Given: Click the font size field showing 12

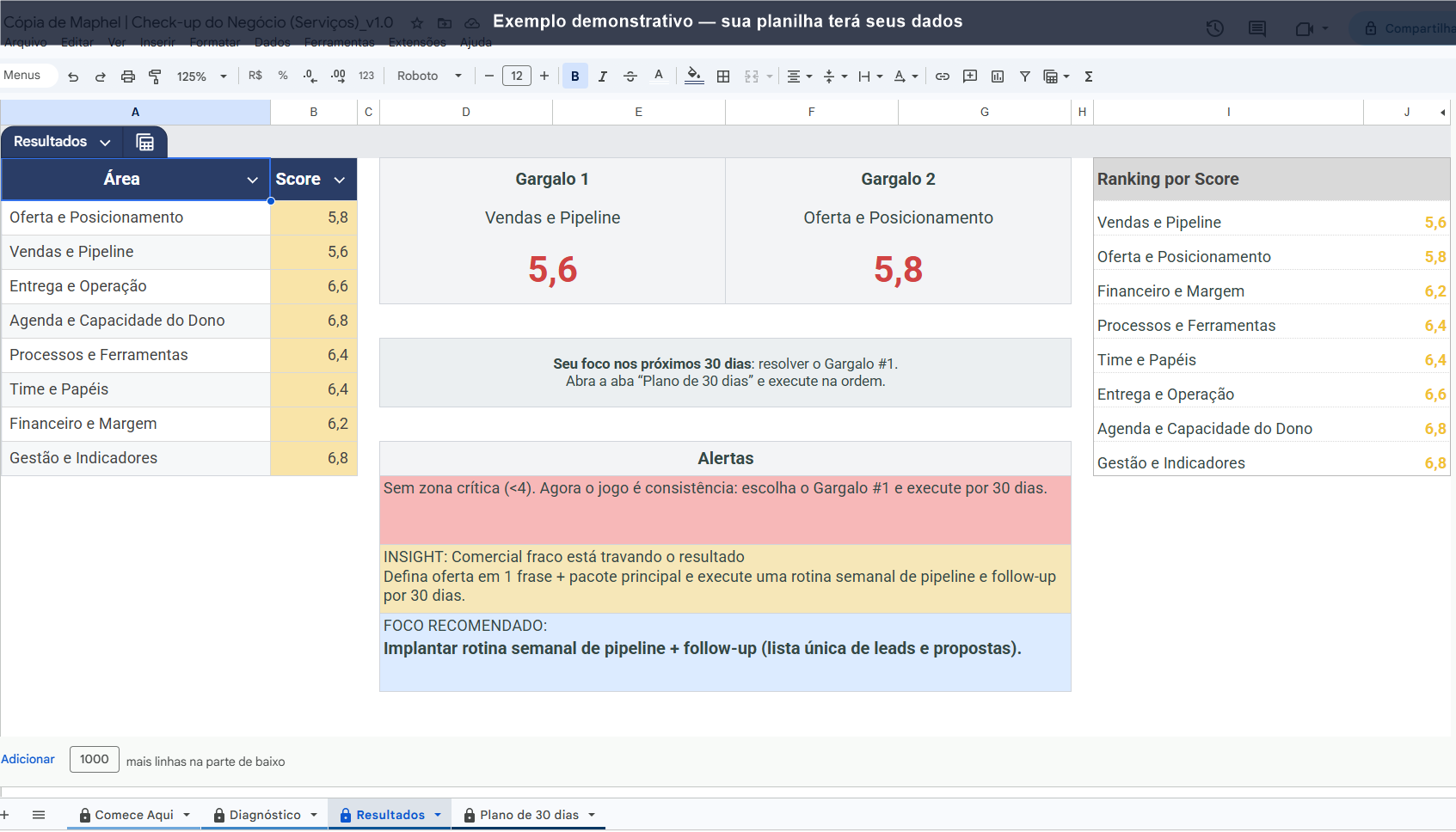Looking at the screenshot, I should [x=517, y=76].
